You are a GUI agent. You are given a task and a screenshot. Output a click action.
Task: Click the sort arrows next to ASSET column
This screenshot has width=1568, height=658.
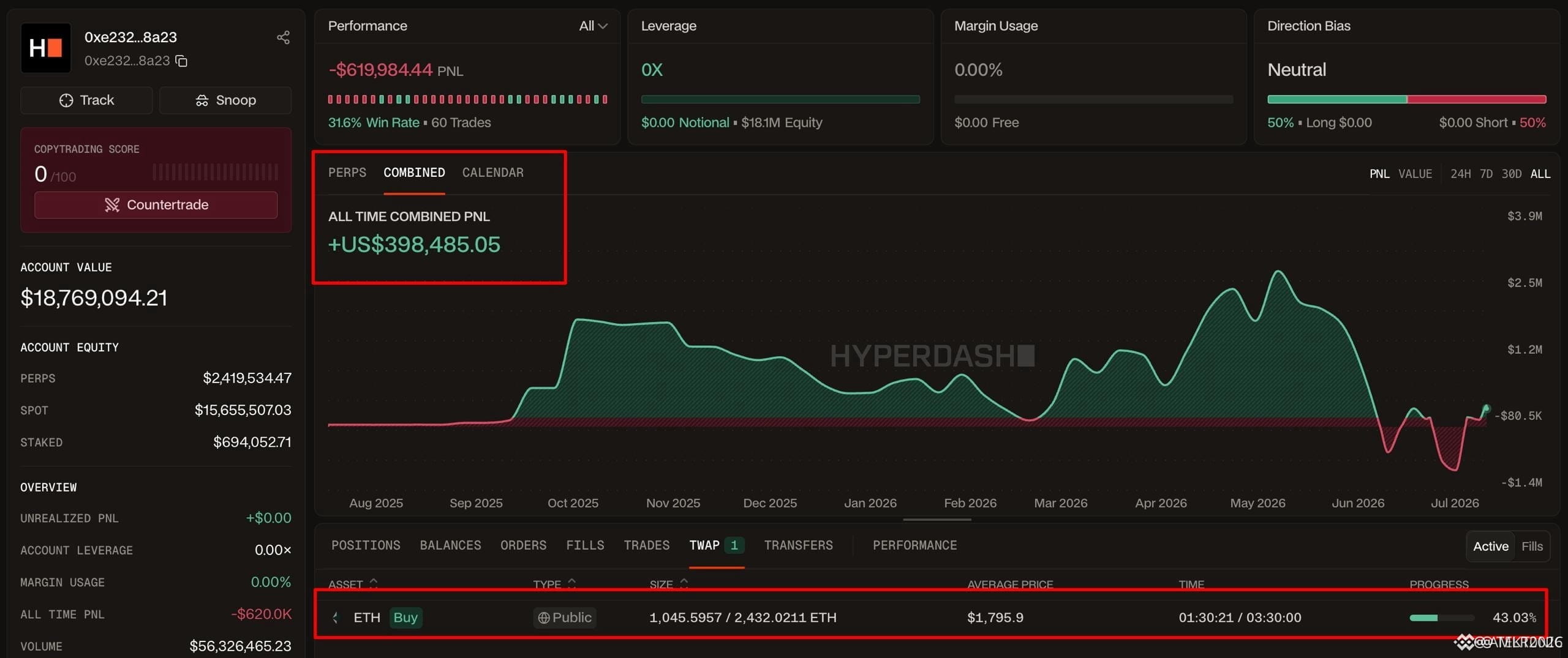pyautogui.click(x=374, y=583)
